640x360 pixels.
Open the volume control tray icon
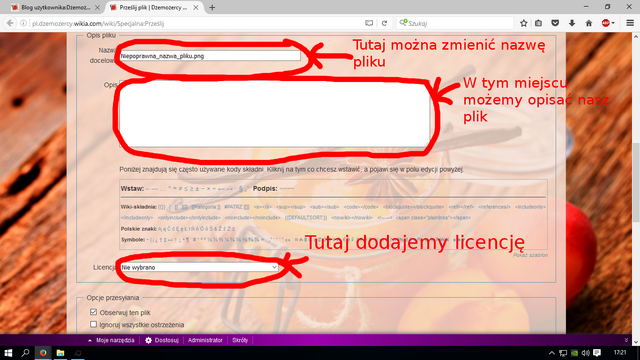coord(586,353)
